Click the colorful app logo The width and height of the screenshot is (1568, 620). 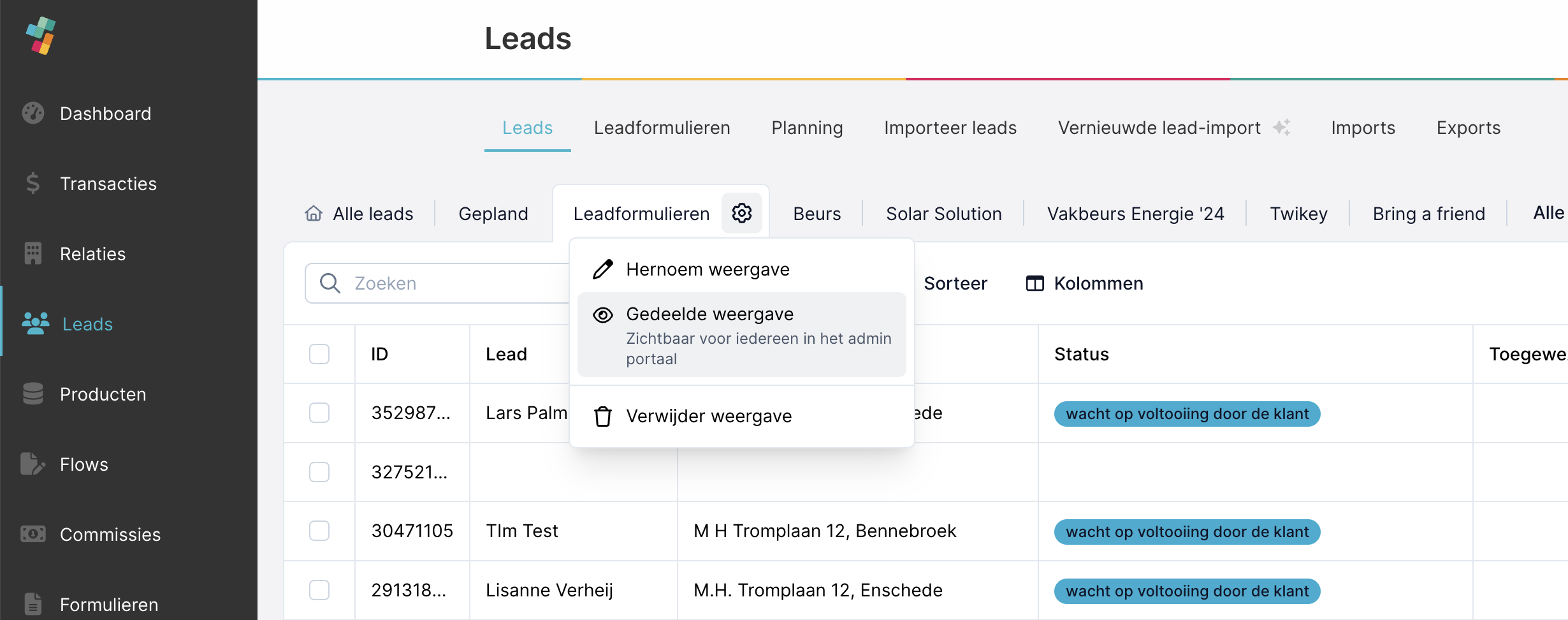41,36
